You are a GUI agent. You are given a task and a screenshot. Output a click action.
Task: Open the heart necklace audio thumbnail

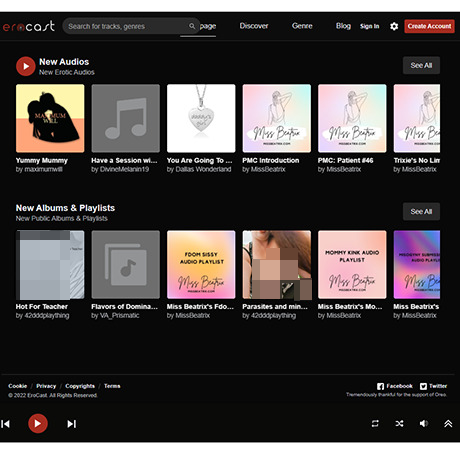[201, 118]
